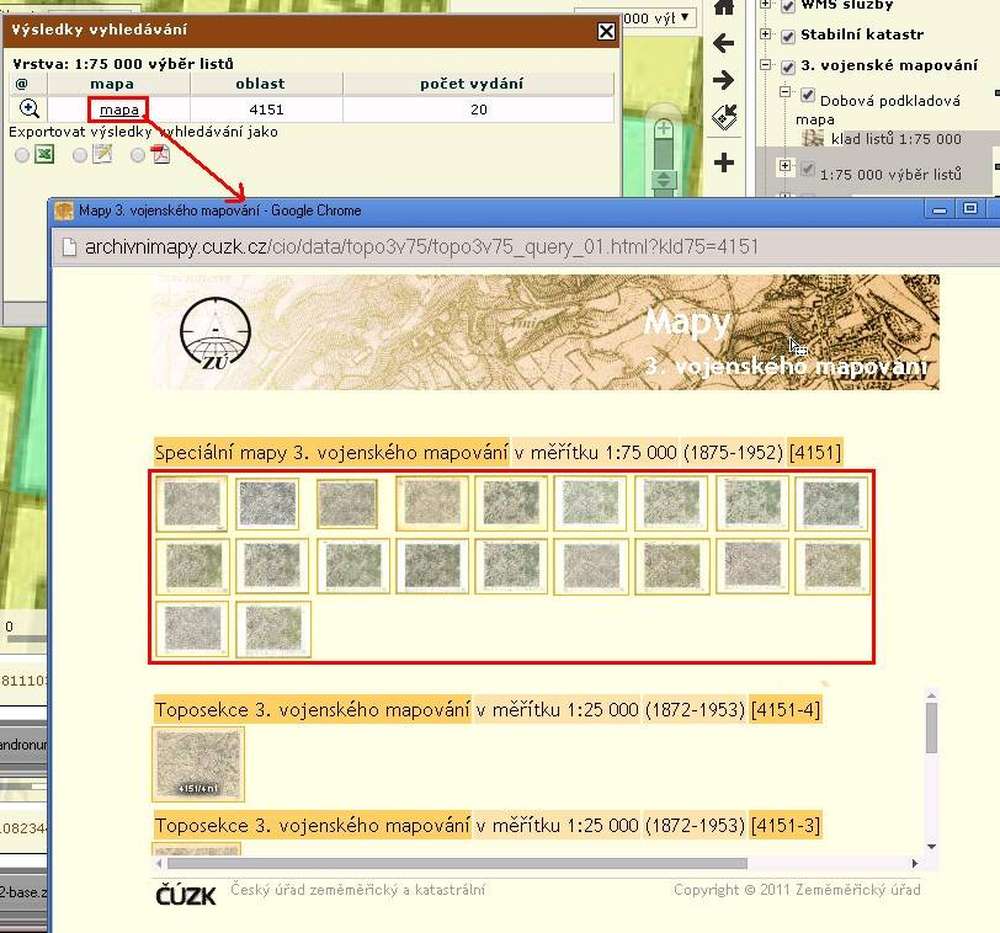Expand the Stabilní katastr tree node
Viewport: 1000px width, 933px height.
click(766, 35)
